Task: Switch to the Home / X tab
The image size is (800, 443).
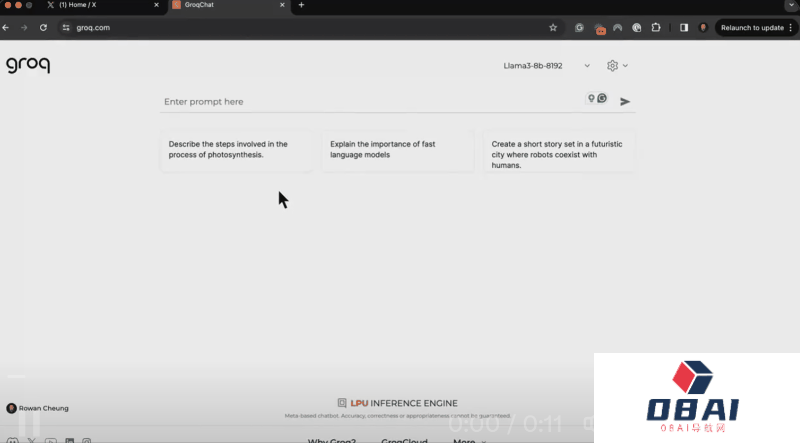Action: 100,5
